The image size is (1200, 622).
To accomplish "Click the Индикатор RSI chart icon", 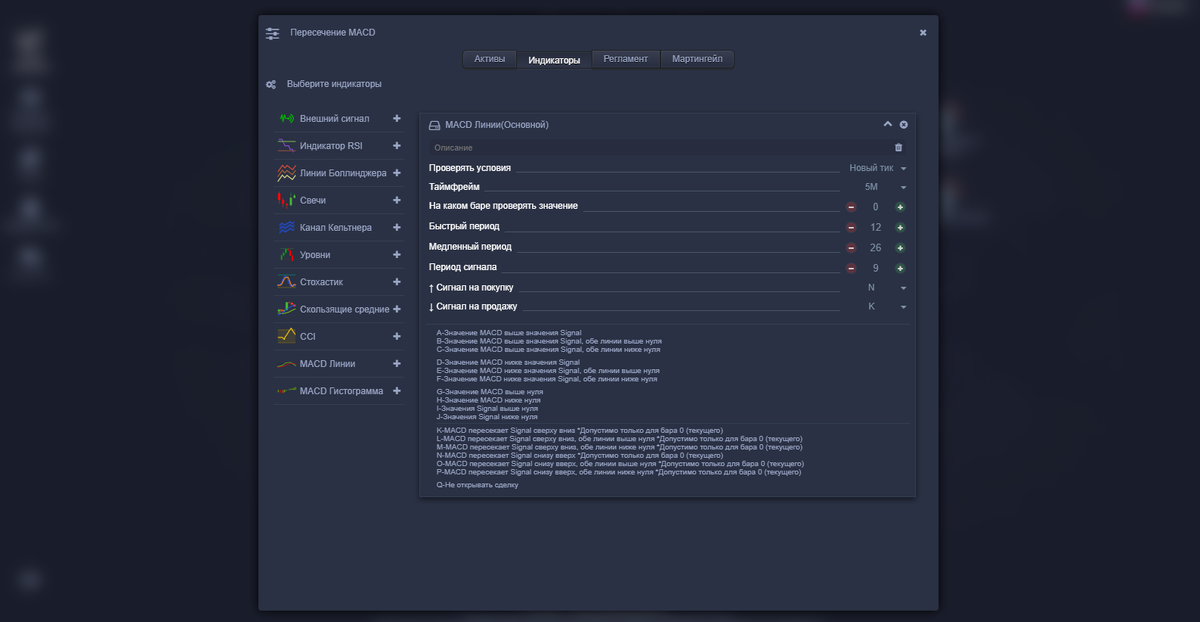I will click(286, 145).
